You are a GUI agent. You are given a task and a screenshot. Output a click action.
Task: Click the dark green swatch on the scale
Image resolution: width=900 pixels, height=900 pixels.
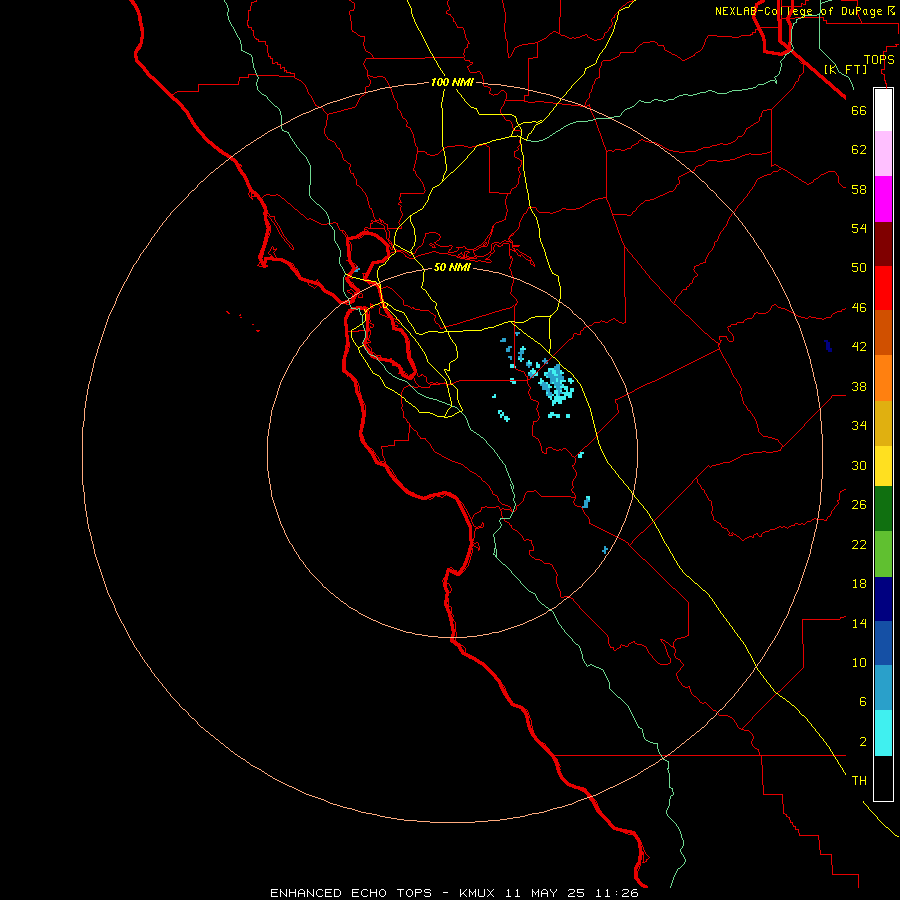[x=883, y=509]
